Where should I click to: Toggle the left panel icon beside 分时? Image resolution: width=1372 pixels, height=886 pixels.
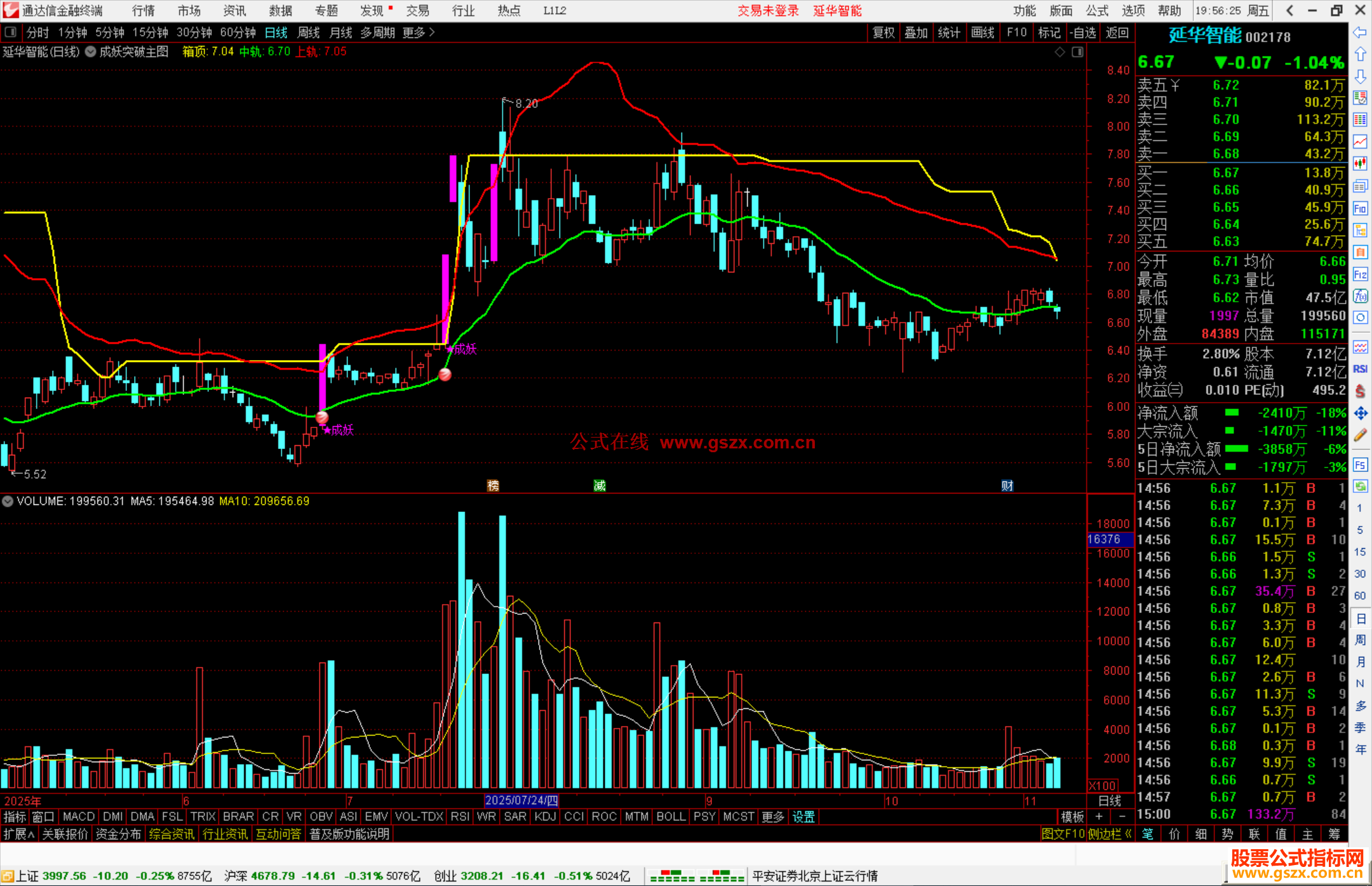pyautogui.click(x=10, y=32)
